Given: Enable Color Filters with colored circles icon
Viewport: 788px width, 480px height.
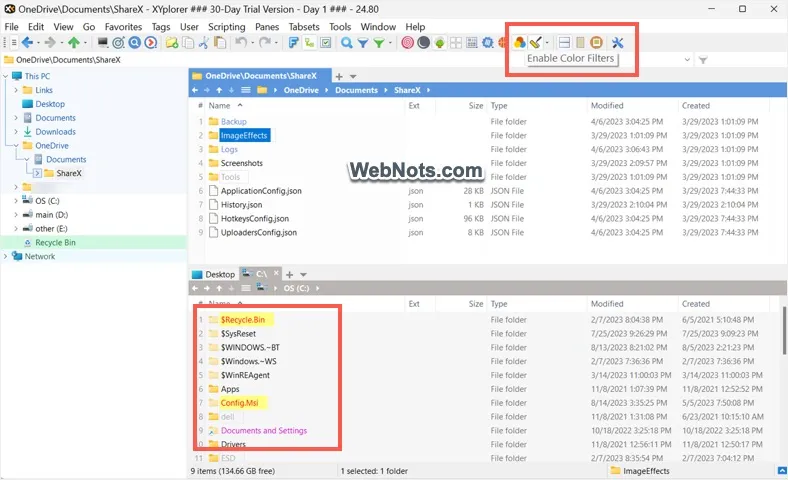Looking at the screenshot, I should [x=520, y=43].
